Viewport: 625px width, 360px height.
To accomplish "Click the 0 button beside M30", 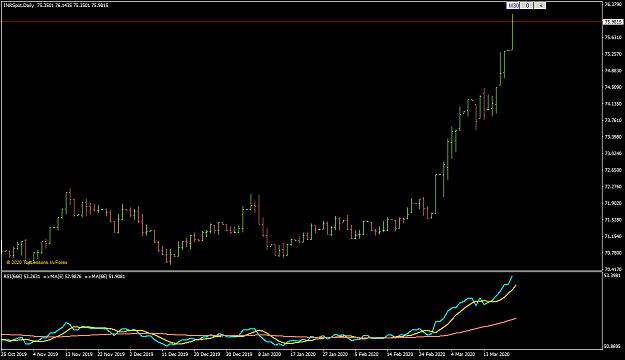I will 527,6.
